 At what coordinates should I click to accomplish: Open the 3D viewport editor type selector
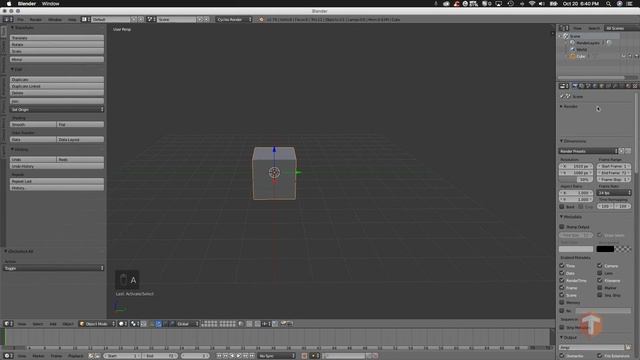pos(8,324)
